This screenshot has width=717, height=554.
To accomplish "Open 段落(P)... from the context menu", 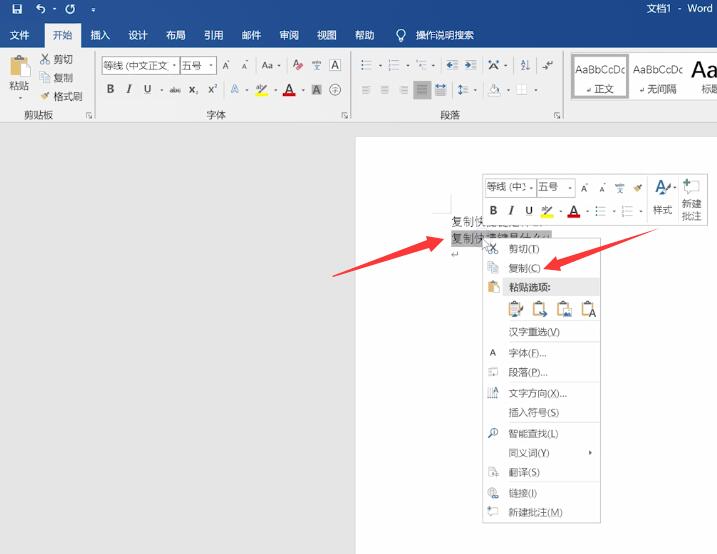I will click(x=542, y=373).
